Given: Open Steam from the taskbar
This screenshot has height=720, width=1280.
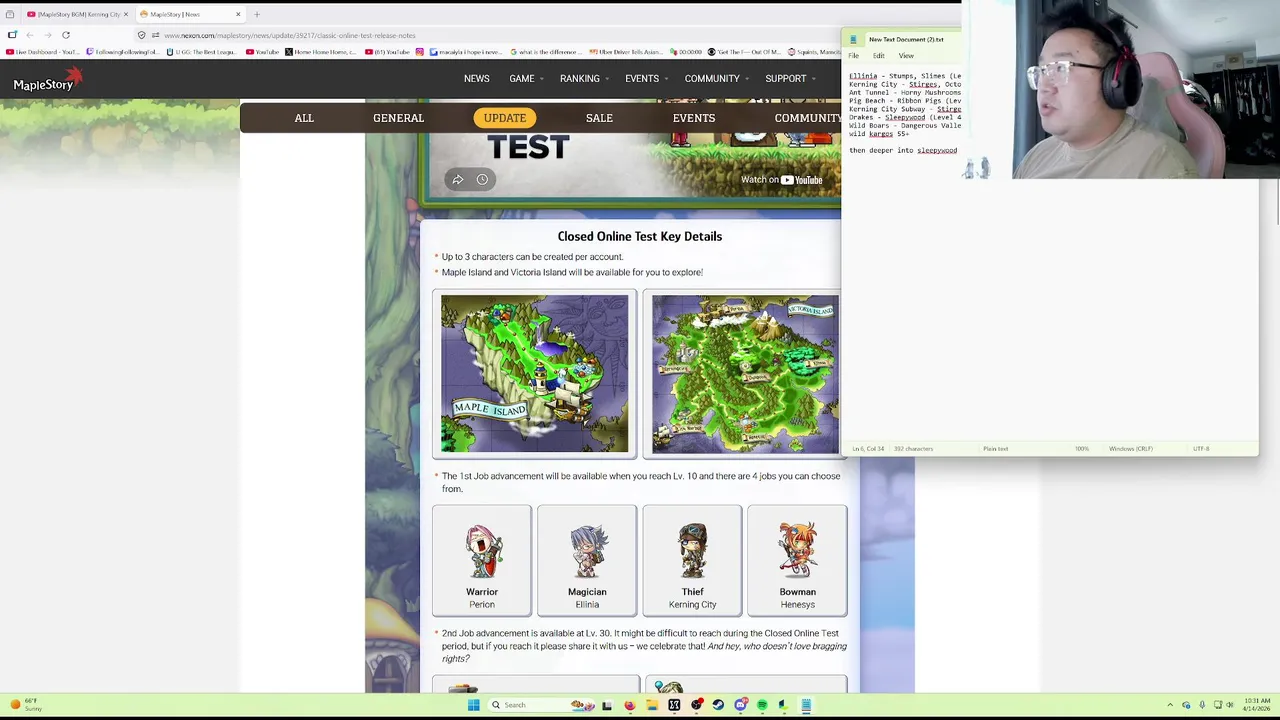Looking at the screenshot, I should (x=718, y=705).
